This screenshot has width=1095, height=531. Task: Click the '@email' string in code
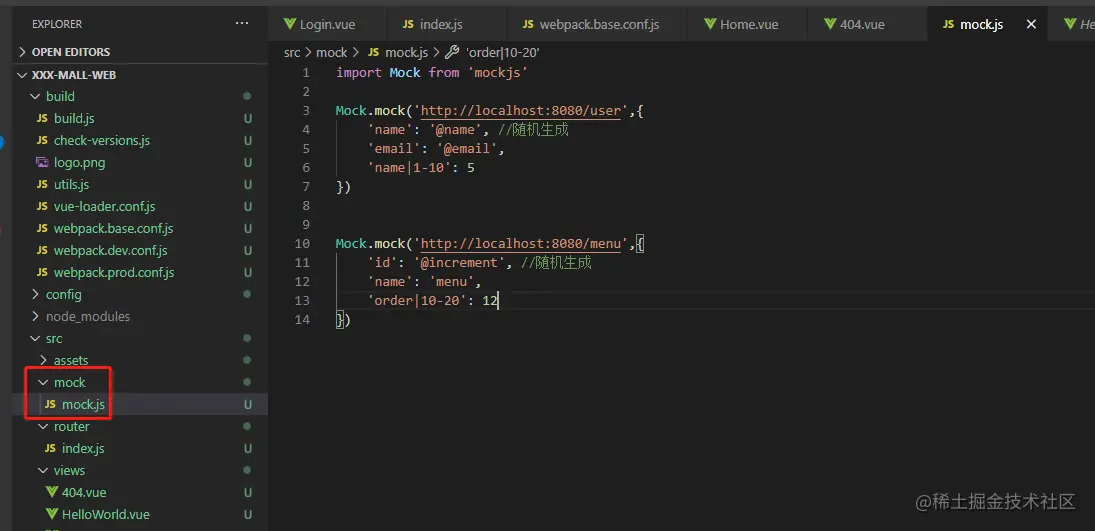tap(467, 149)
